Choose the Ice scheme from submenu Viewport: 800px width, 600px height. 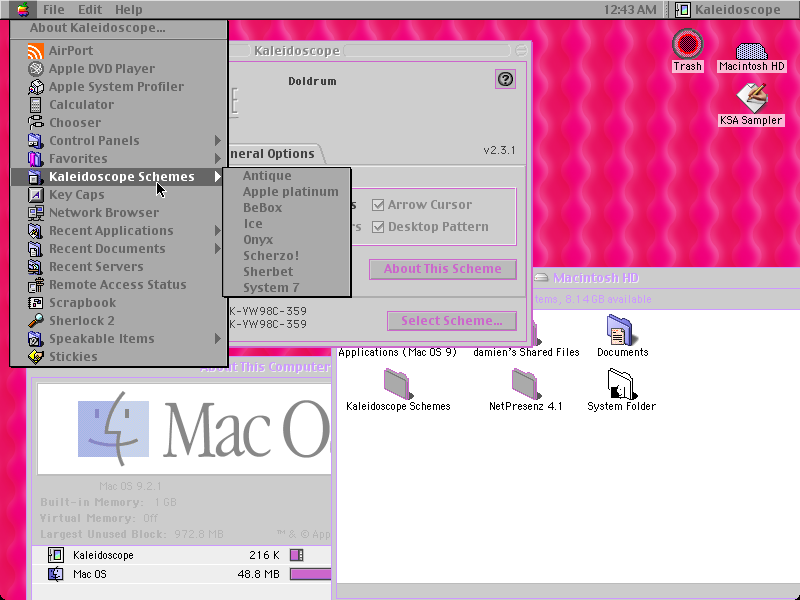click(287, 223)
